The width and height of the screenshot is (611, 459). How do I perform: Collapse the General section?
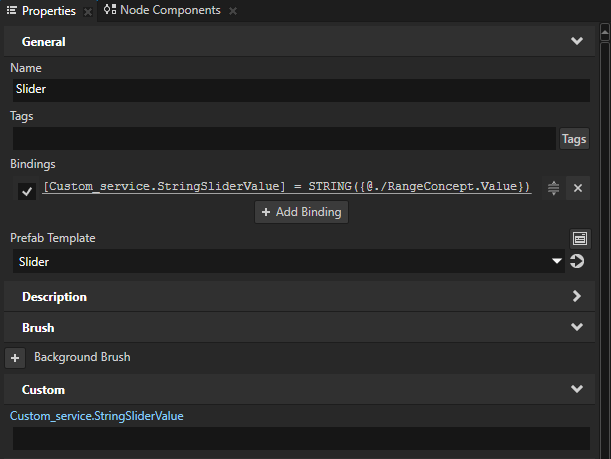[x=577, y=41]
